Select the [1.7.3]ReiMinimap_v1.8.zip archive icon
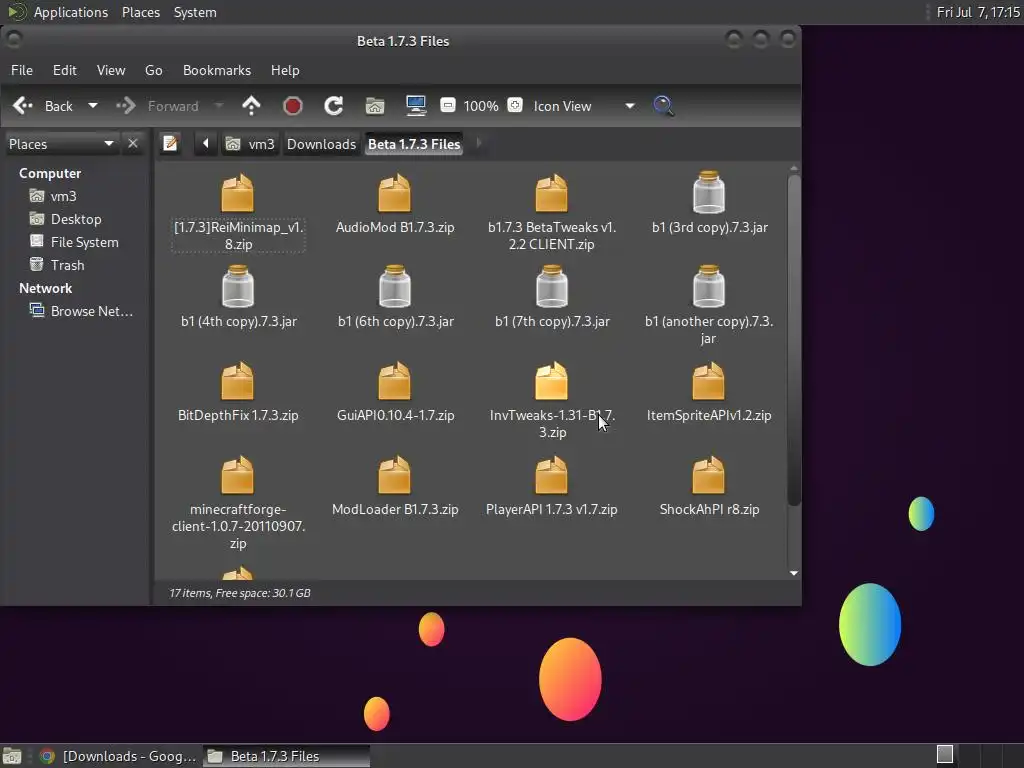1024x768 pixels. pos(238,193)
